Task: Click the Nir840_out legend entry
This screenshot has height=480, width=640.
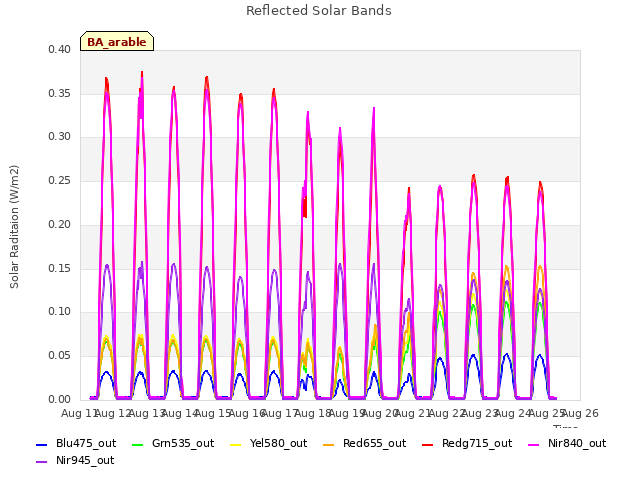Action: pos(567,444)
